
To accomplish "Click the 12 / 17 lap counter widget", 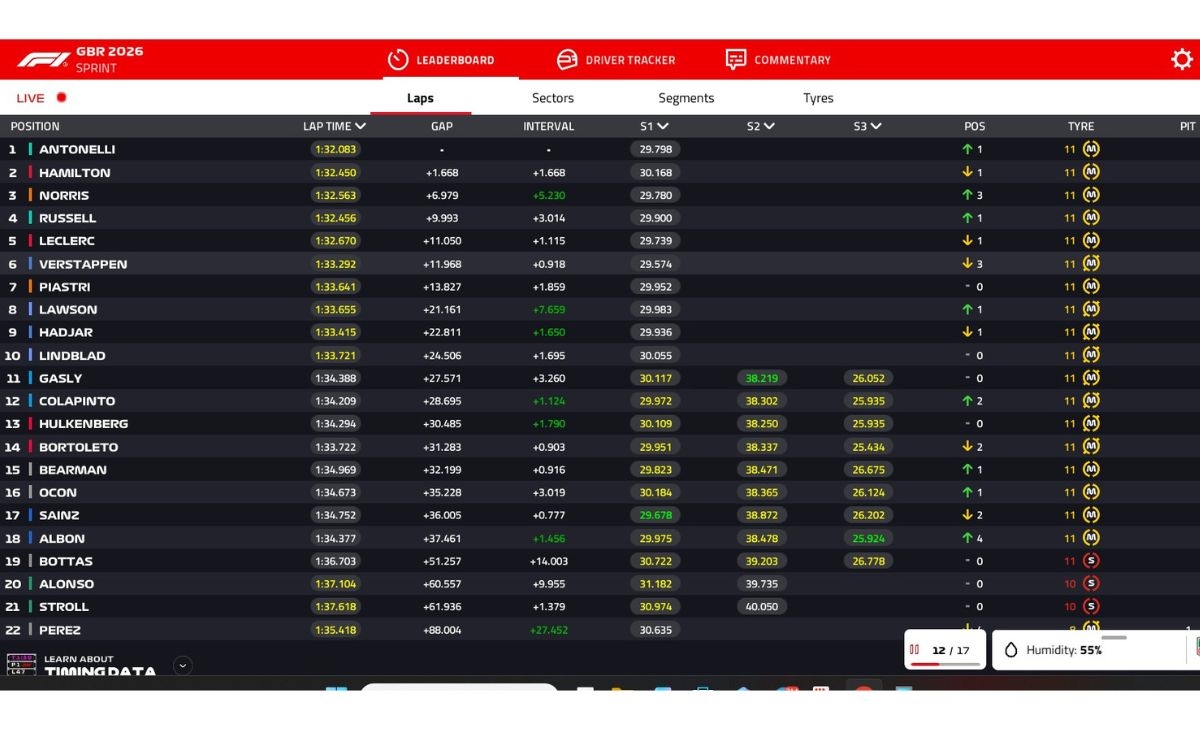I will (x=945, y=650).
